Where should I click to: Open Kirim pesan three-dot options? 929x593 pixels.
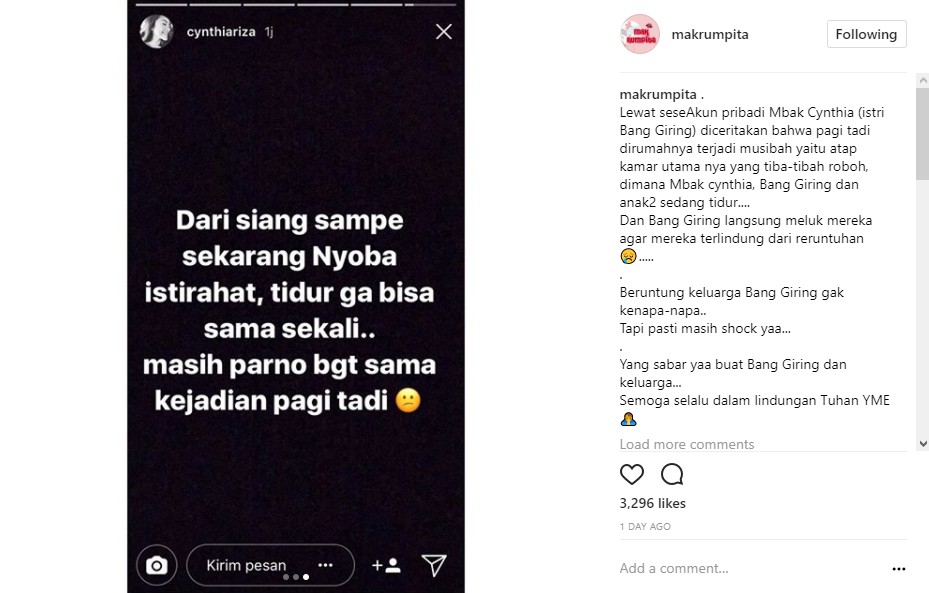pyautogui.click(x=325, y=565)
